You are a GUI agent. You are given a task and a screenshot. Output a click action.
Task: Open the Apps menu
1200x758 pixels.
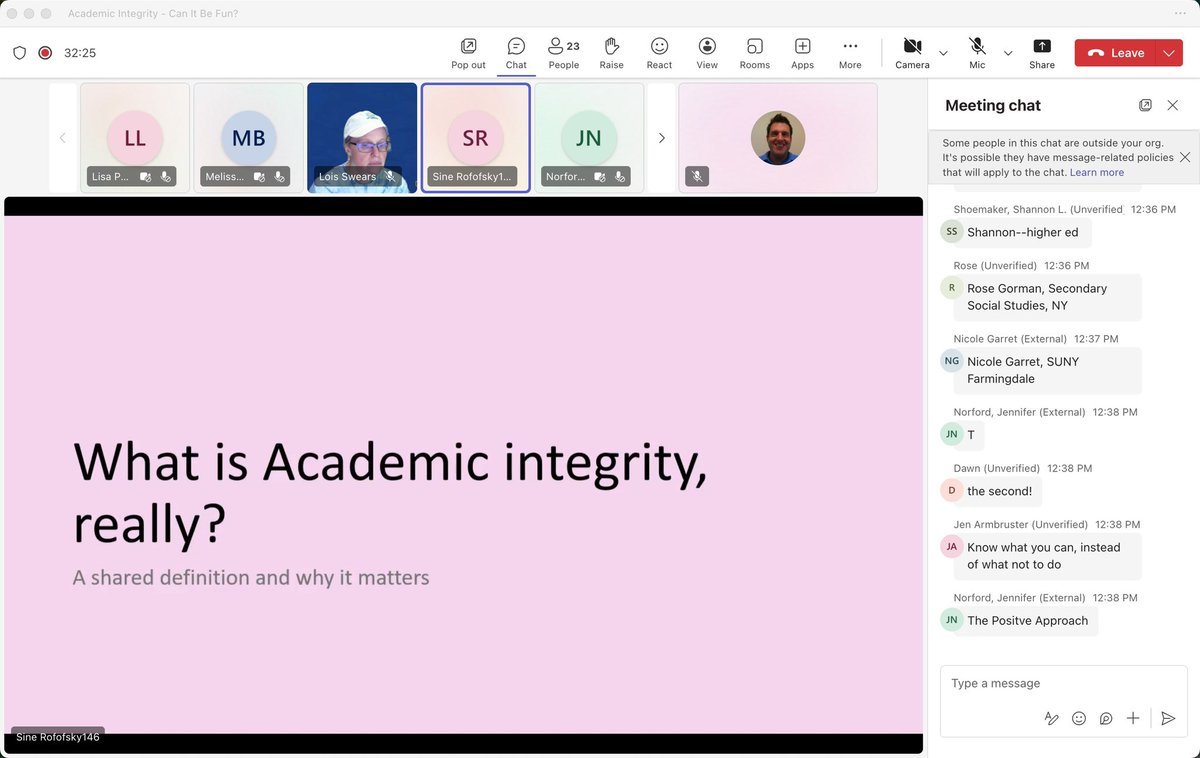(x=802, y=53)
